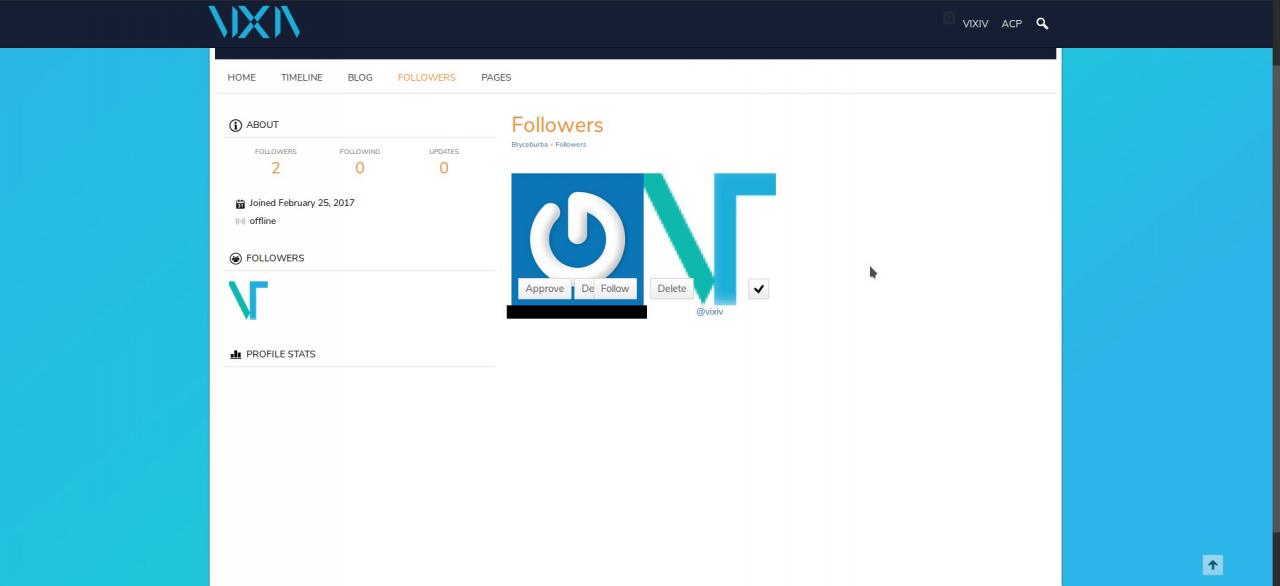
Task: Open the @vixiv profile link
Action: click(710, 312)
